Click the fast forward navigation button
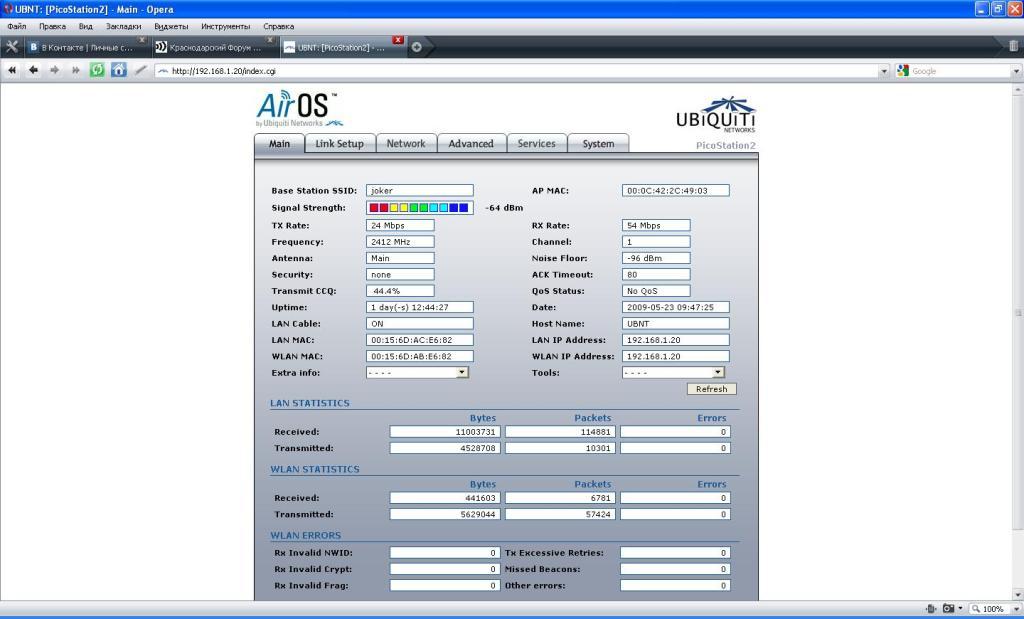 point(76,70)
